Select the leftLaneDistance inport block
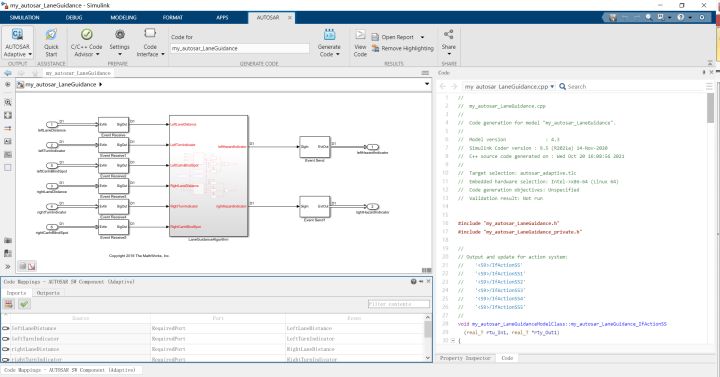720x377 pixels. click(52, 124)
